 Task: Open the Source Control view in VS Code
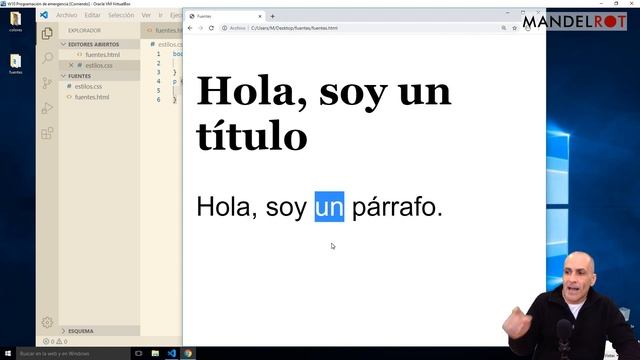click(x=47, y=83)
